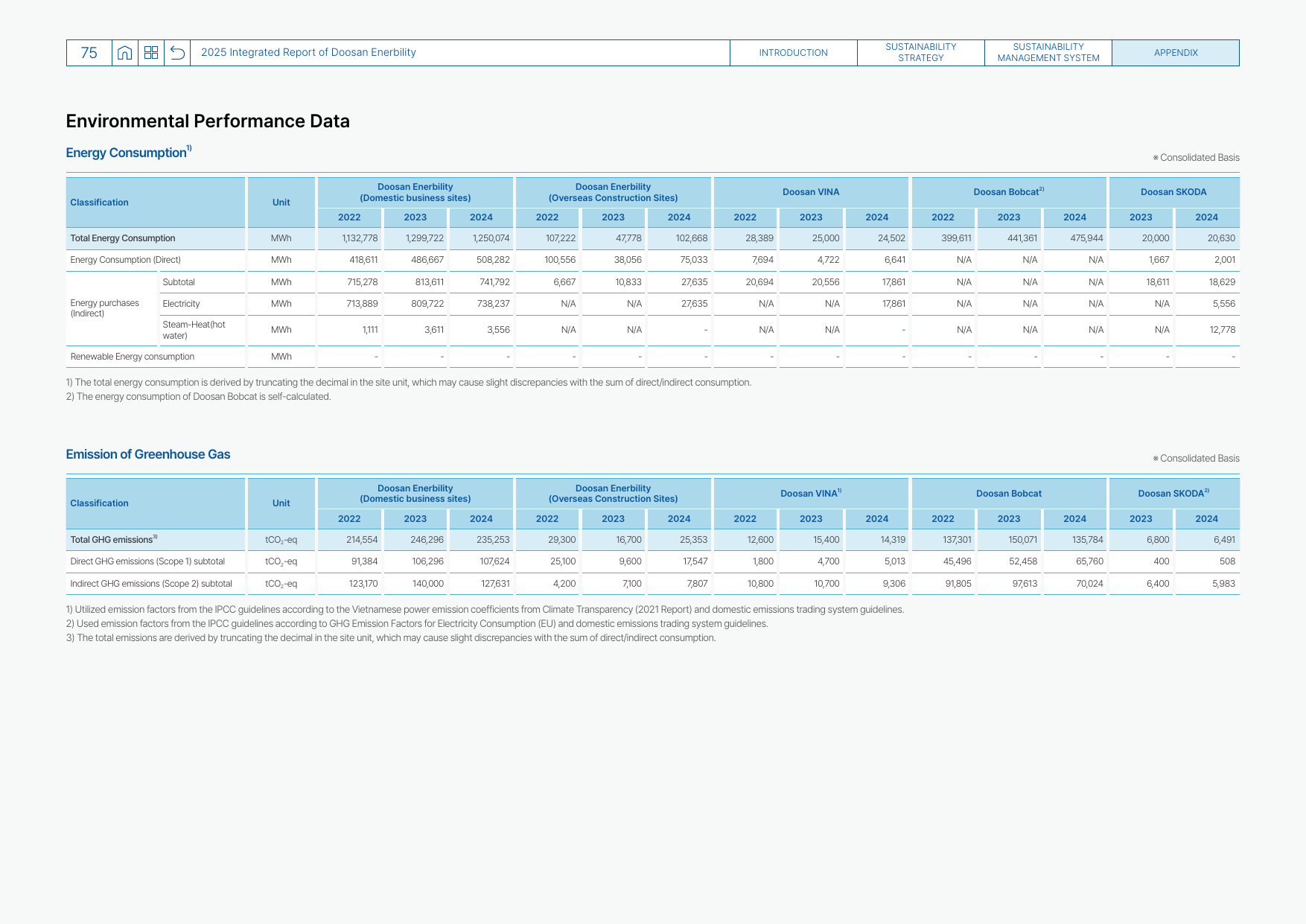Viewport: 1306px width, 924px height.
Task: Click footnote about Vietnamese power emission coefficients
Action: (x=485, y=610)
